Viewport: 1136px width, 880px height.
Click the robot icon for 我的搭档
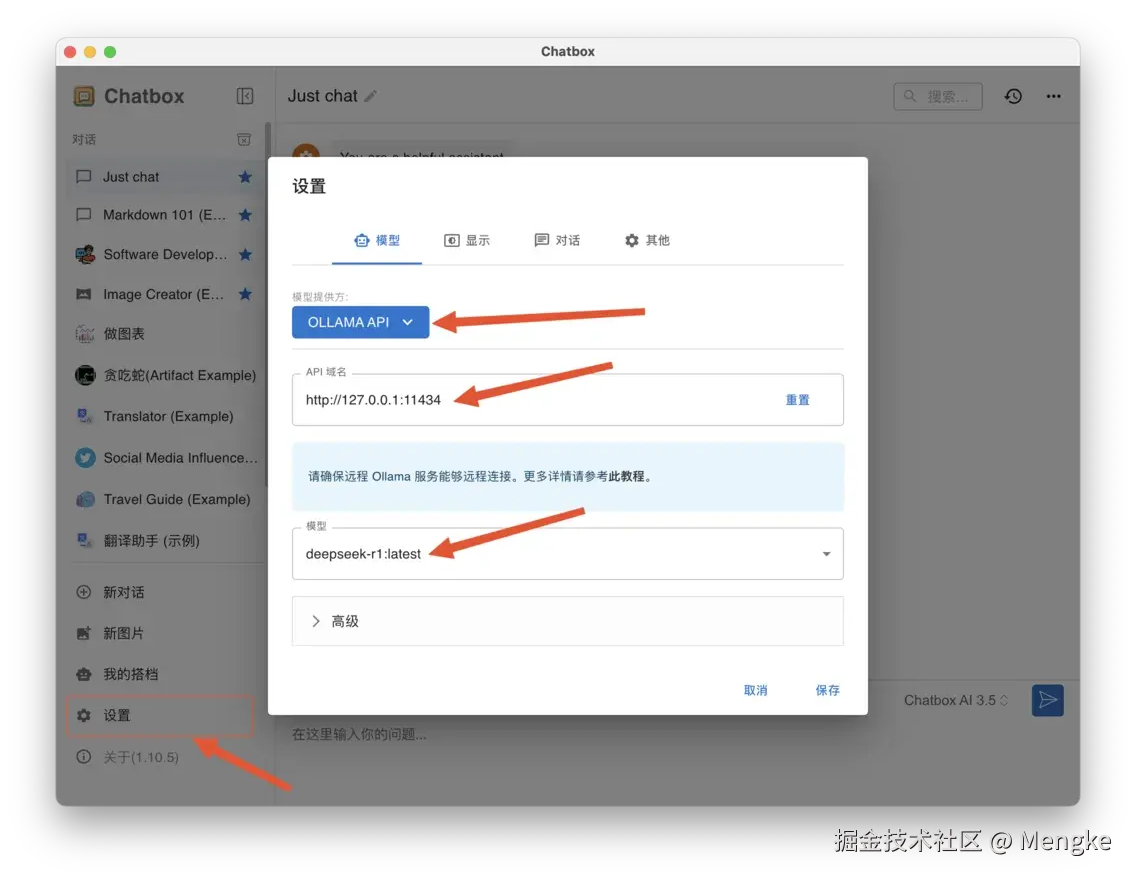click(84, 674)
